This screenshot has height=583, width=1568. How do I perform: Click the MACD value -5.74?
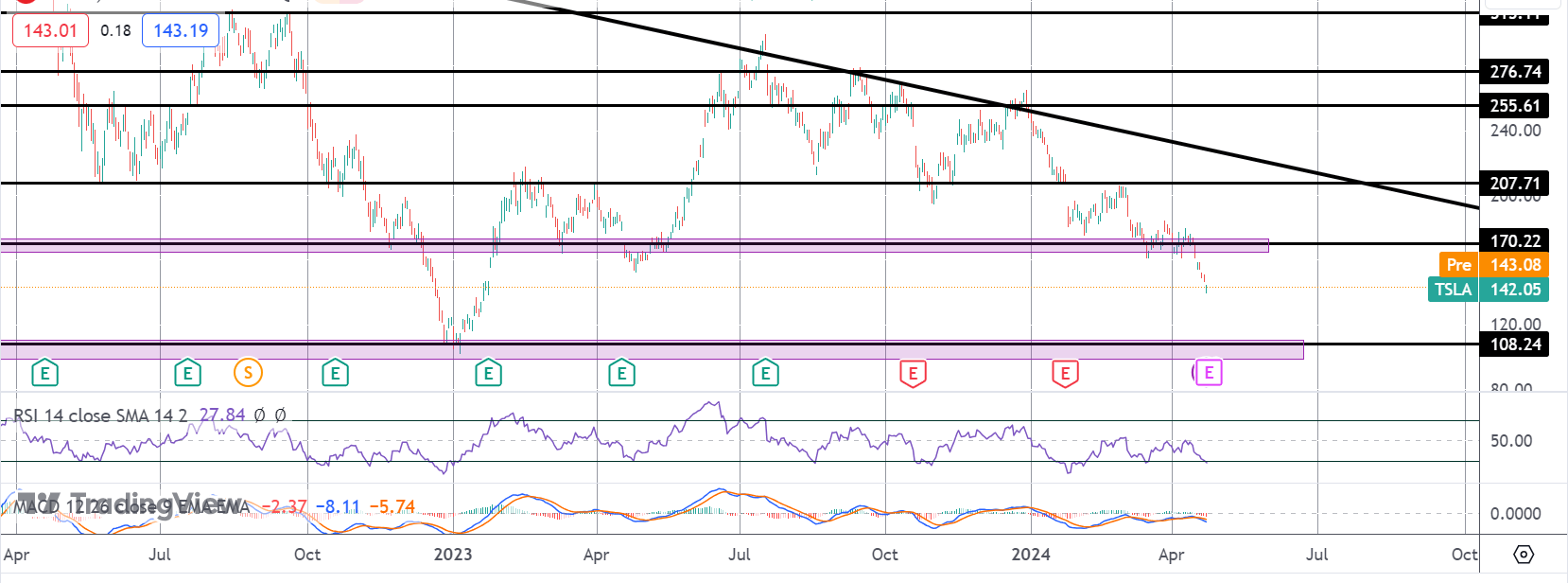pyautogui.click(x=392, y=507)
